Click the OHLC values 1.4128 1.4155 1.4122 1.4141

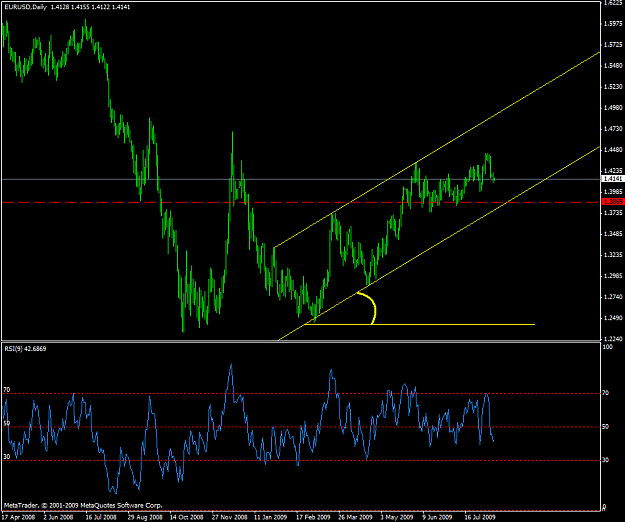[x=90, y=7]
